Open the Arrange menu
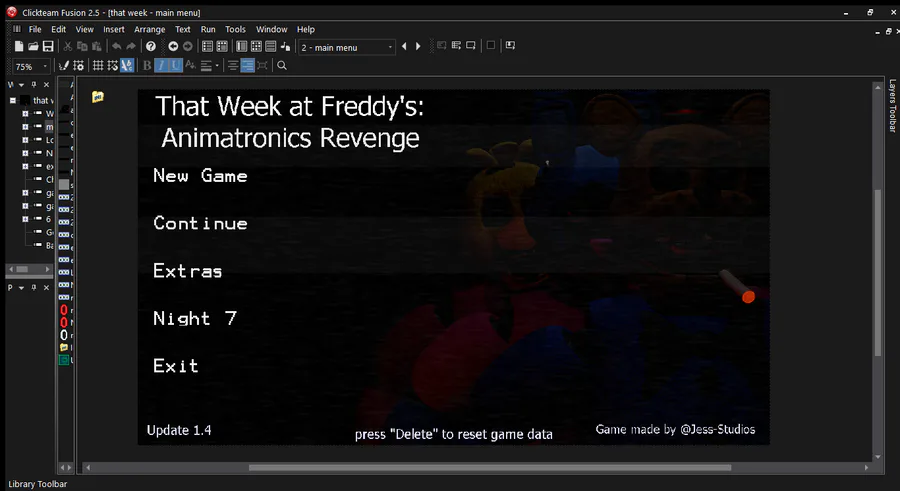Screen dimensions: 900x491 pos(149,29)
